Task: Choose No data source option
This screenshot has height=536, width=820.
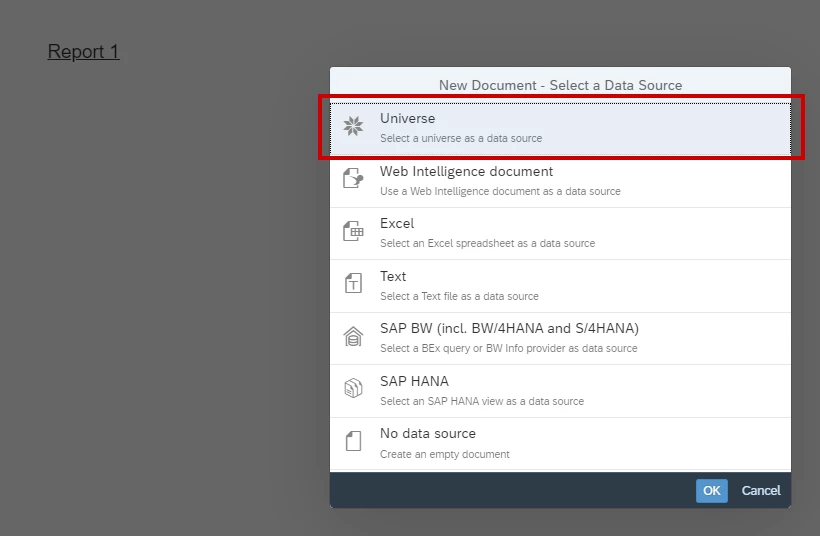Action: [x=560, y=444]
